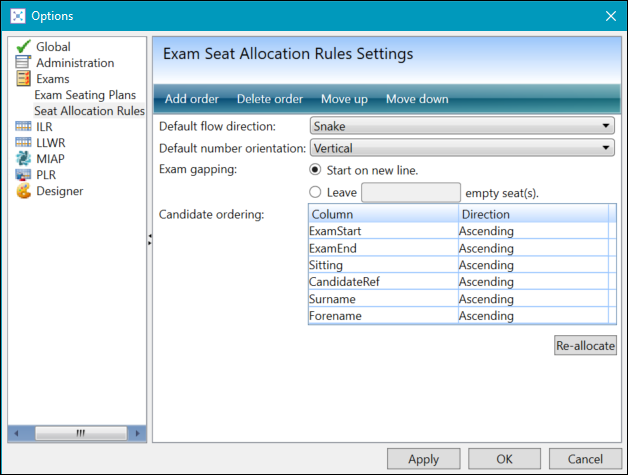Viewport: 628px width, 475px height.
Task: Click Move down in toolbar
Action: click(x=417, y=99)
